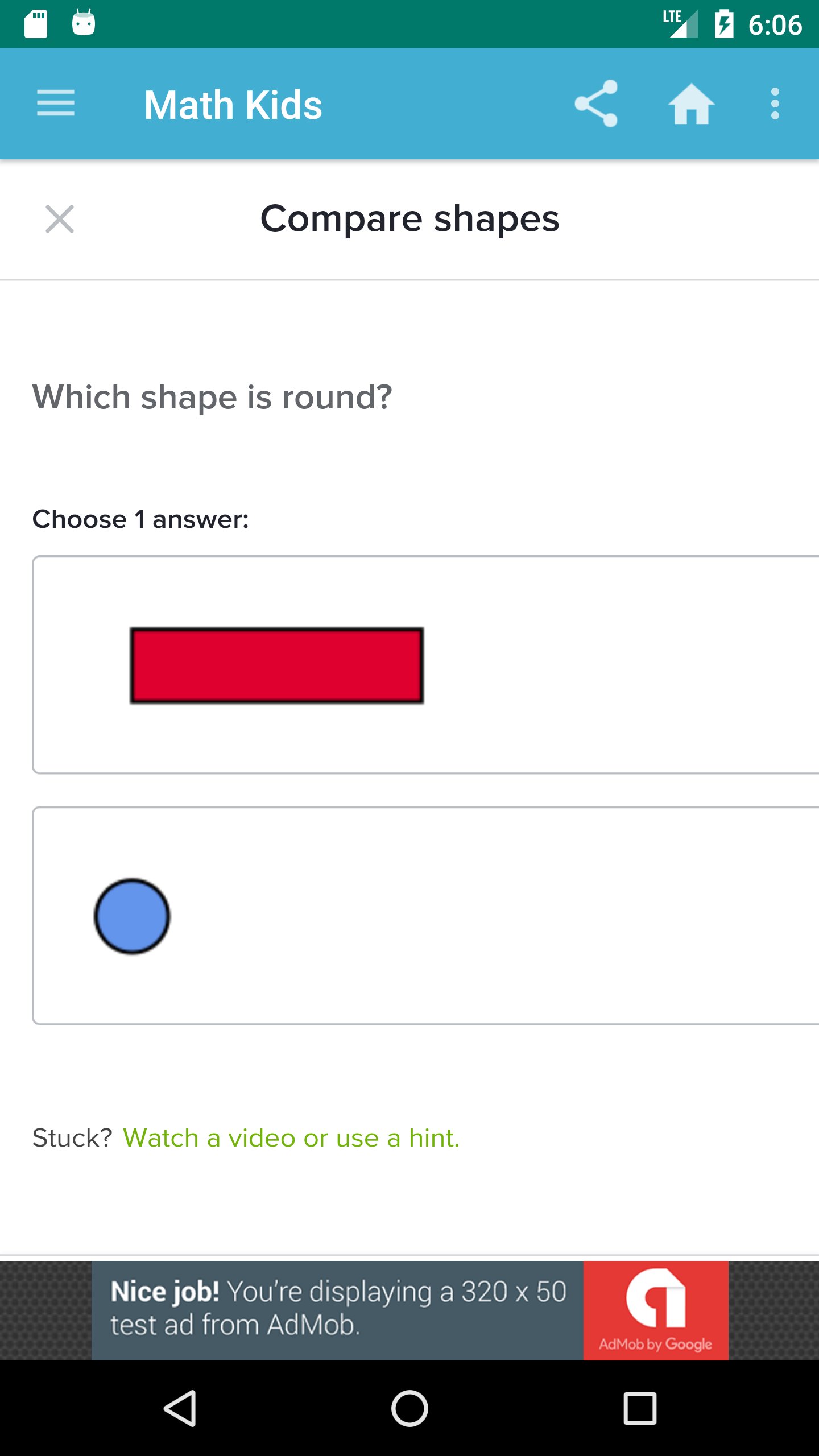Tap the share icon
This screenshot has width=819, height=1456.
tap(596, 104)
